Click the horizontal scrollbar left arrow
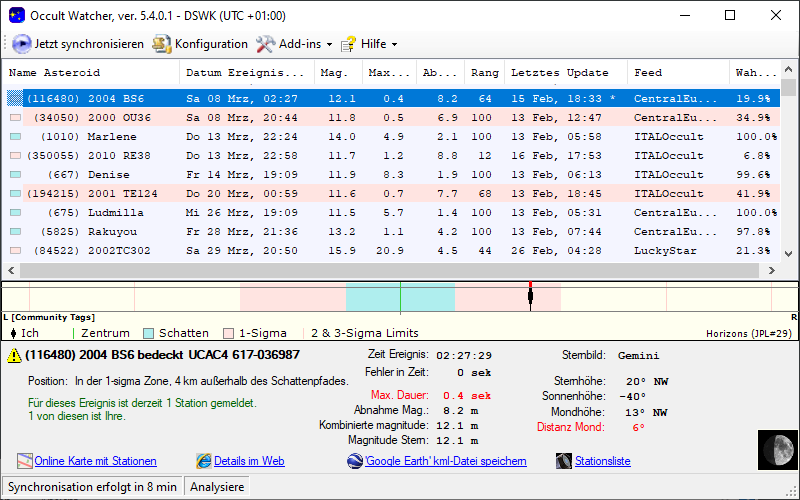 (x=11, y=270)
